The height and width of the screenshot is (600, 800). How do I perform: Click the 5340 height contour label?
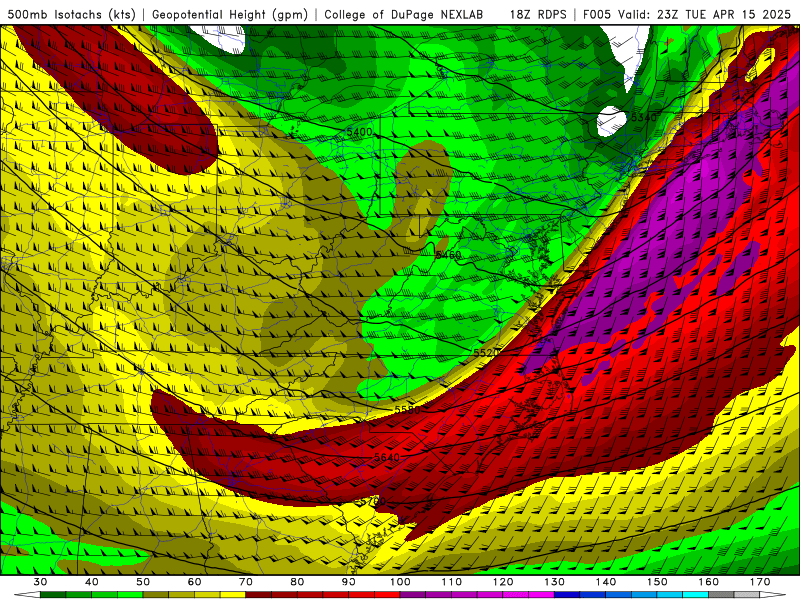pos(643,118)
